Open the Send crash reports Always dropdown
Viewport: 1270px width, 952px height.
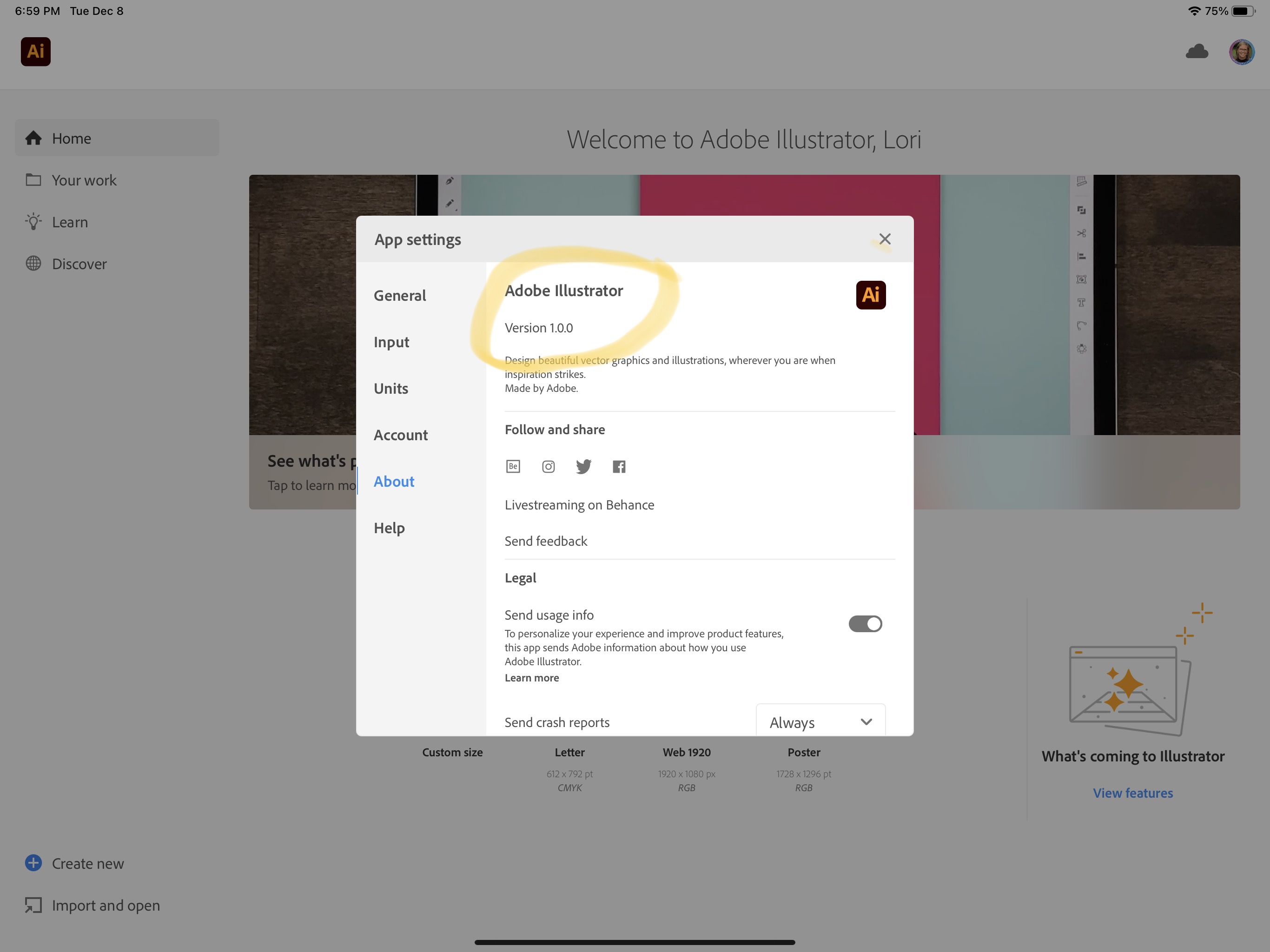point(820,722)
